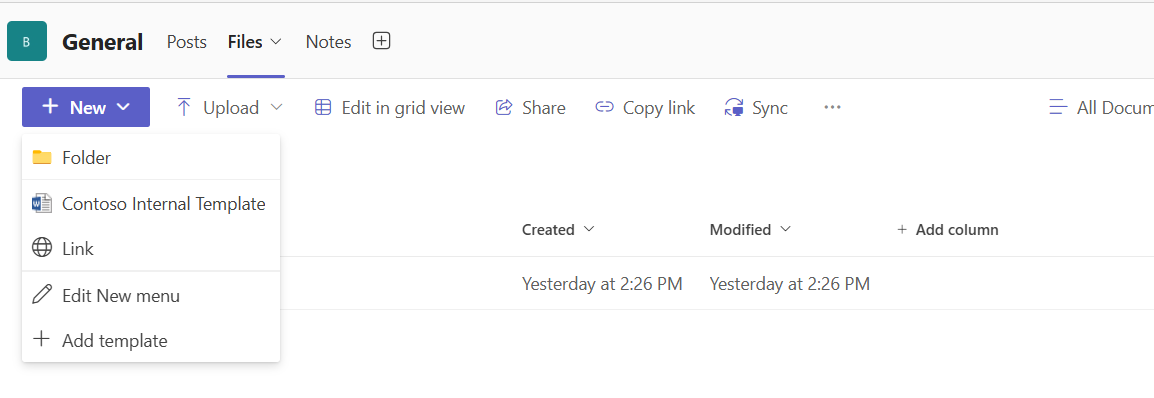The width and height of the screenshot is (1154, 398).
Task: Open the more options ellipsis
Action: [x=832, y=107]
